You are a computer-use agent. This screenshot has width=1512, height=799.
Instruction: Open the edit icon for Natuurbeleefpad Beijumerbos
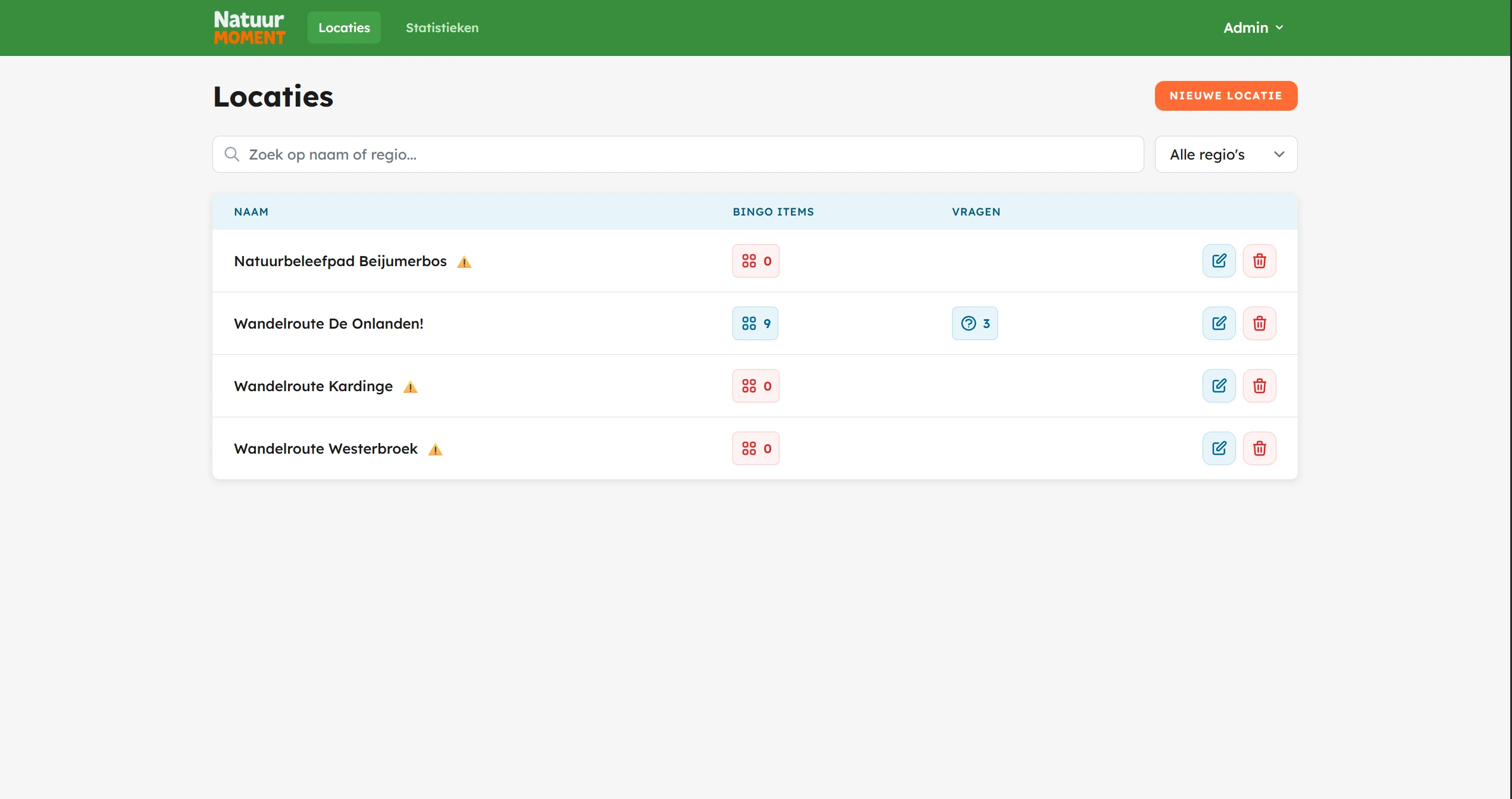pyautogui.click(x=1219, y=261)
